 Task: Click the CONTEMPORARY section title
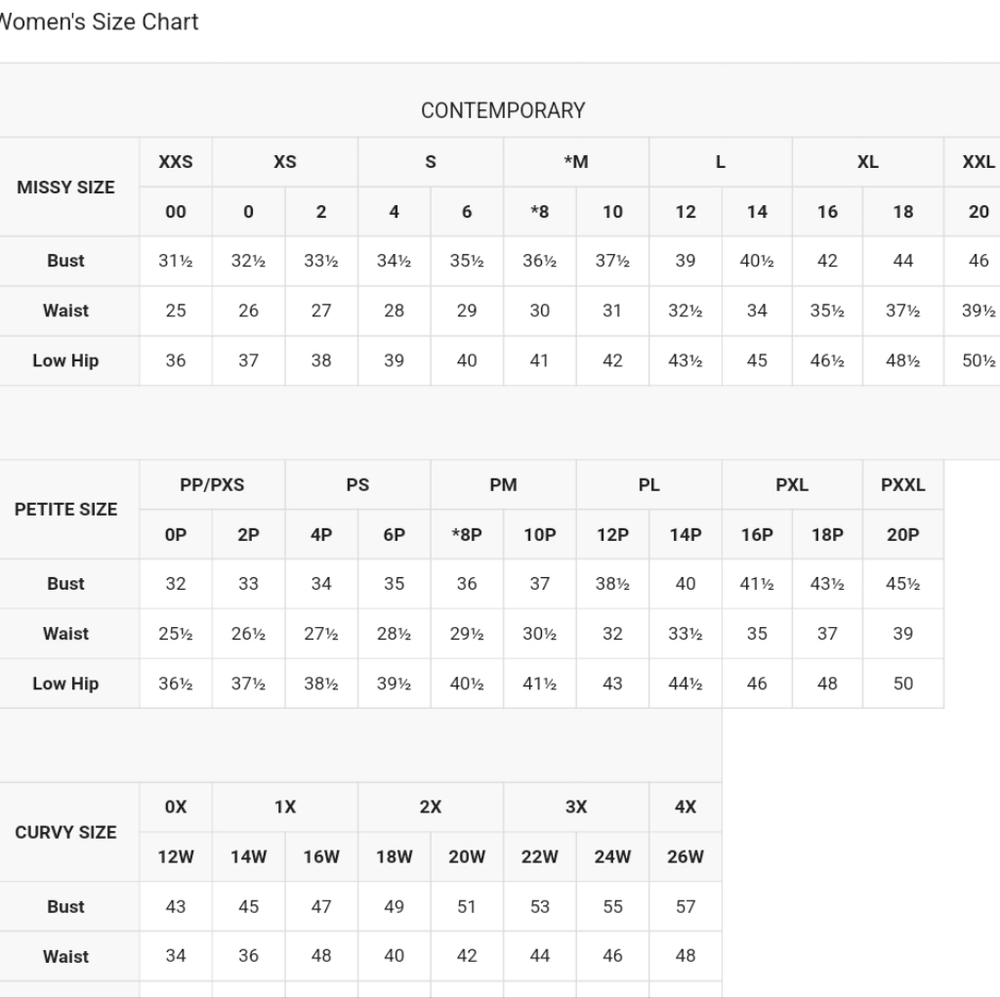pos(502,111)
